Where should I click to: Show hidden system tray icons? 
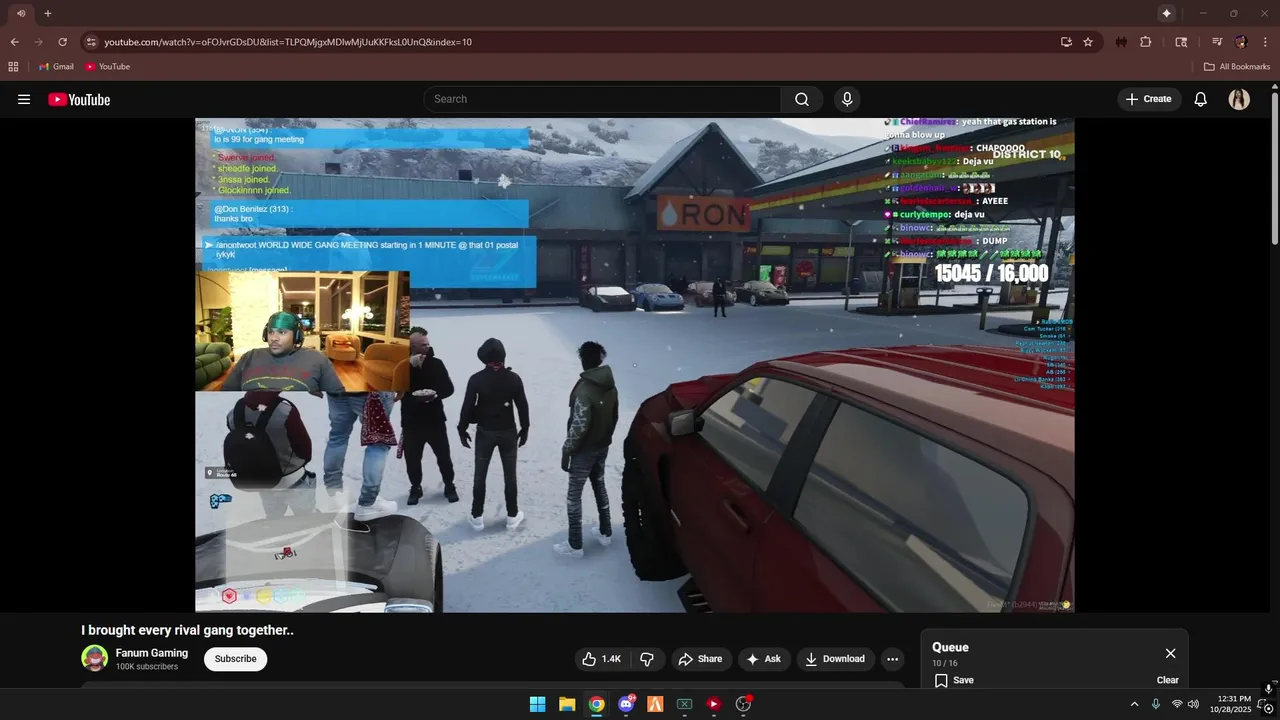[x=1134, y=704]
